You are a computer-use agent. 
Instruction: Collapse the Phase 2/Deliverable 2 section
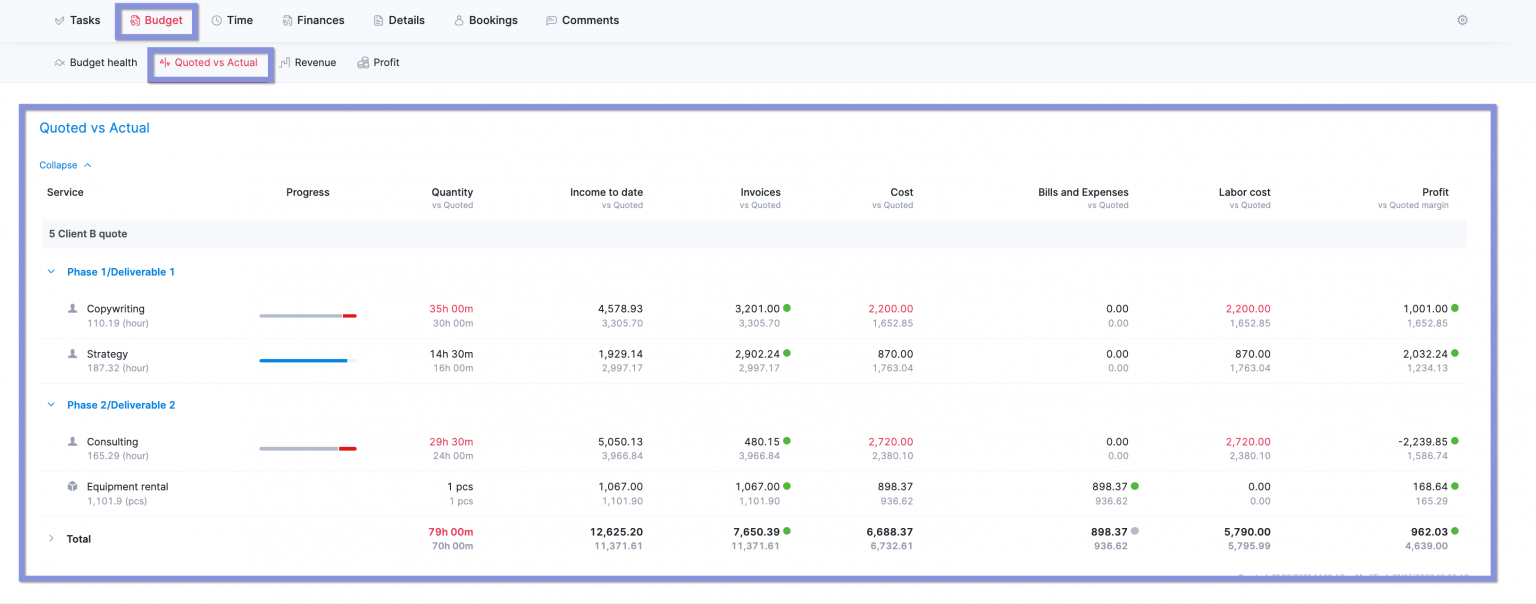click(x=51, y=405)
